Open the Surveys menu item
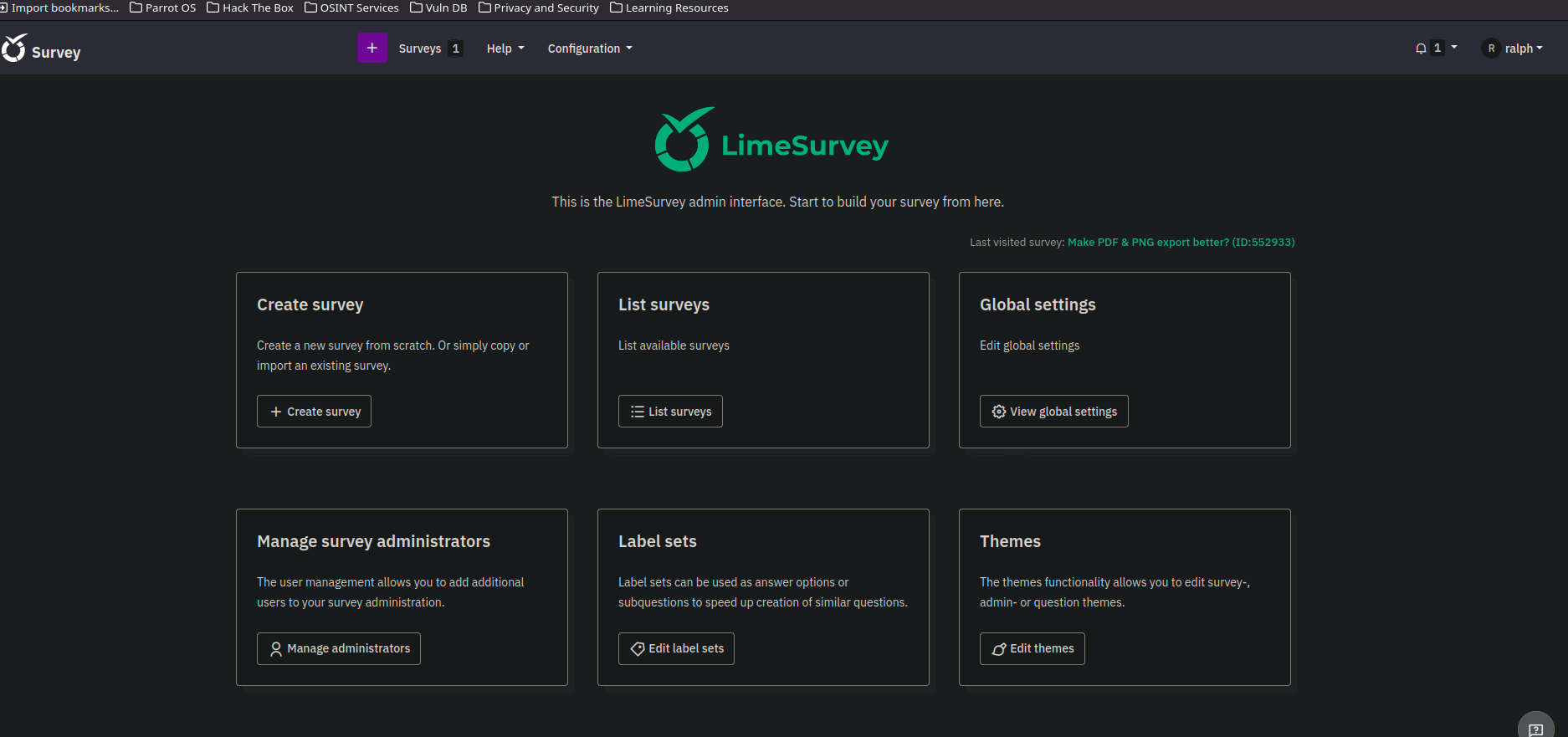The image size is (1568, 737). (x=420, y=49)
